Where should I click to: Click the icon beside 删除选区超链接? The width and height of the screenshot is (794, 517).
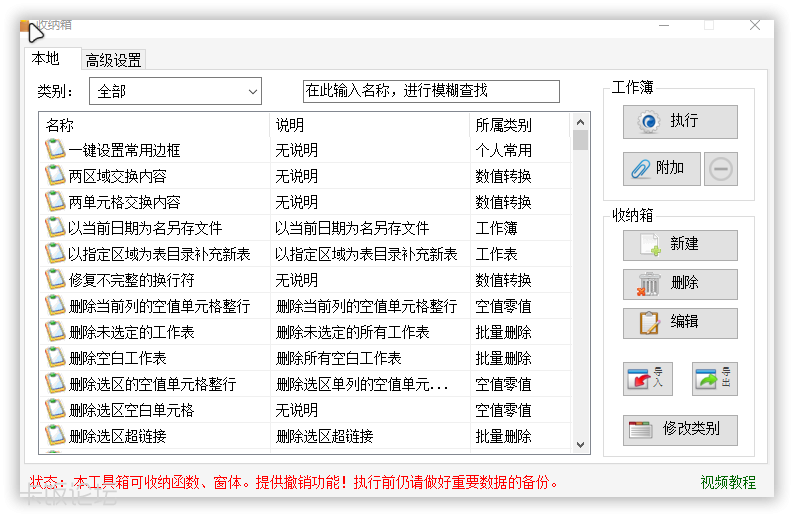click(x=54, y=436)
